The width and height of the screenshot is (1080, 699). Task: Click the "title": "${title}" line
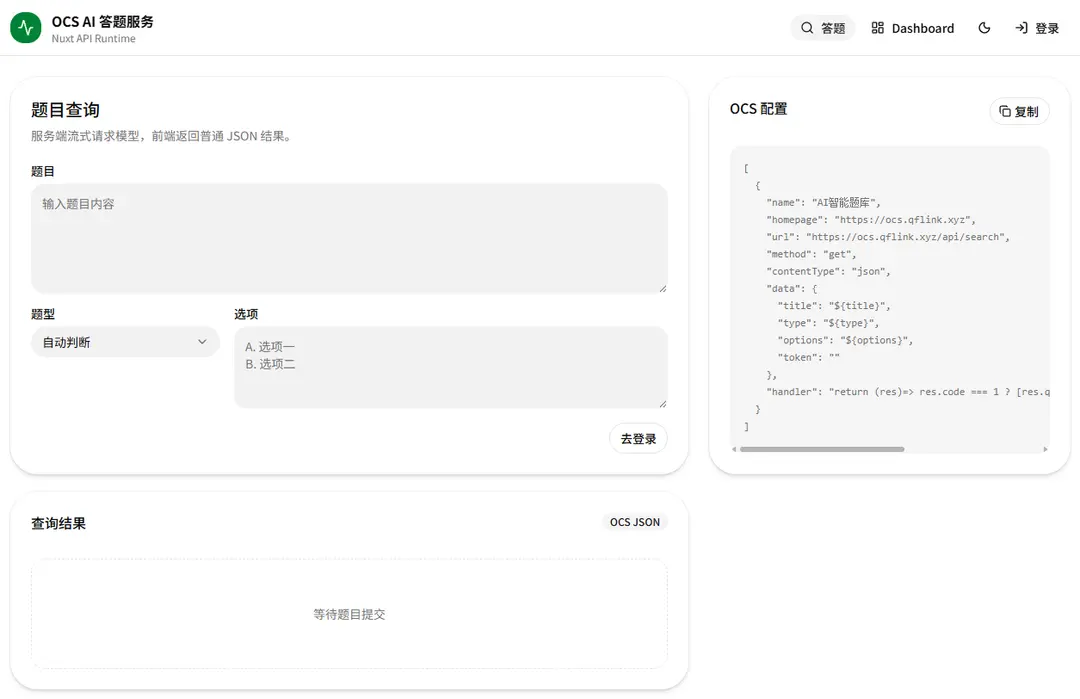[x=833, y=306]
